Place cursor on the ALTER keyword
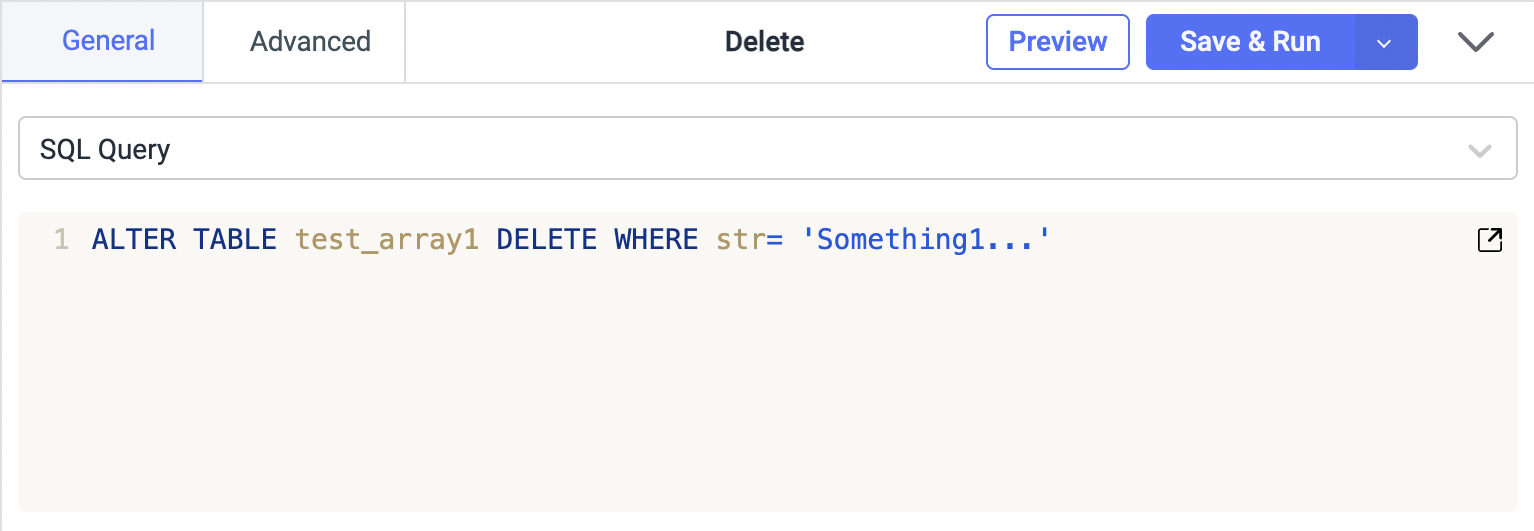Viewport: 1534px width, 531px height. click(134, 240)
